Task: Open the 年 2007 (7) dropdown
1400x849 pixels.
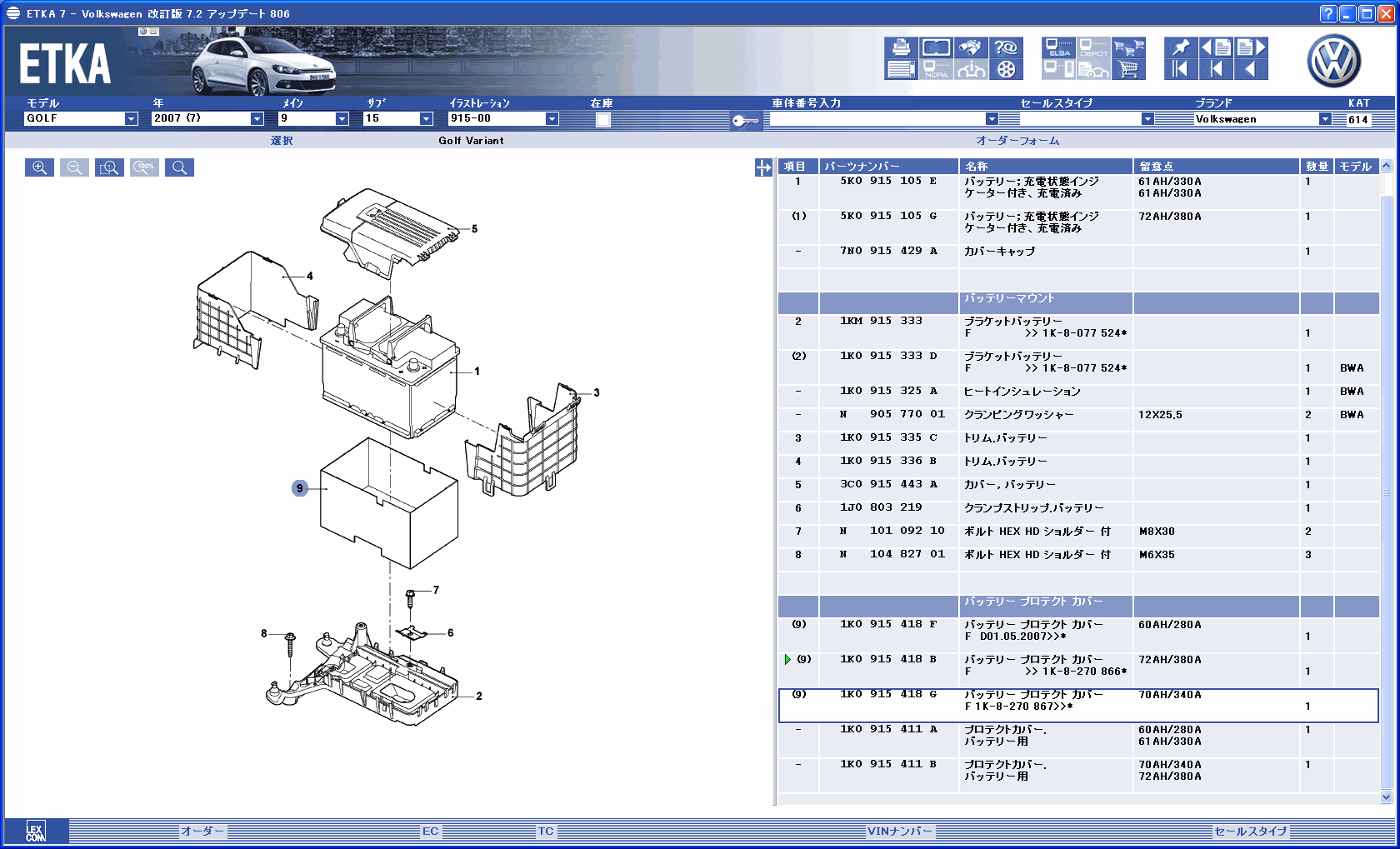Action: pyautogui.click(x=257, y=119)
